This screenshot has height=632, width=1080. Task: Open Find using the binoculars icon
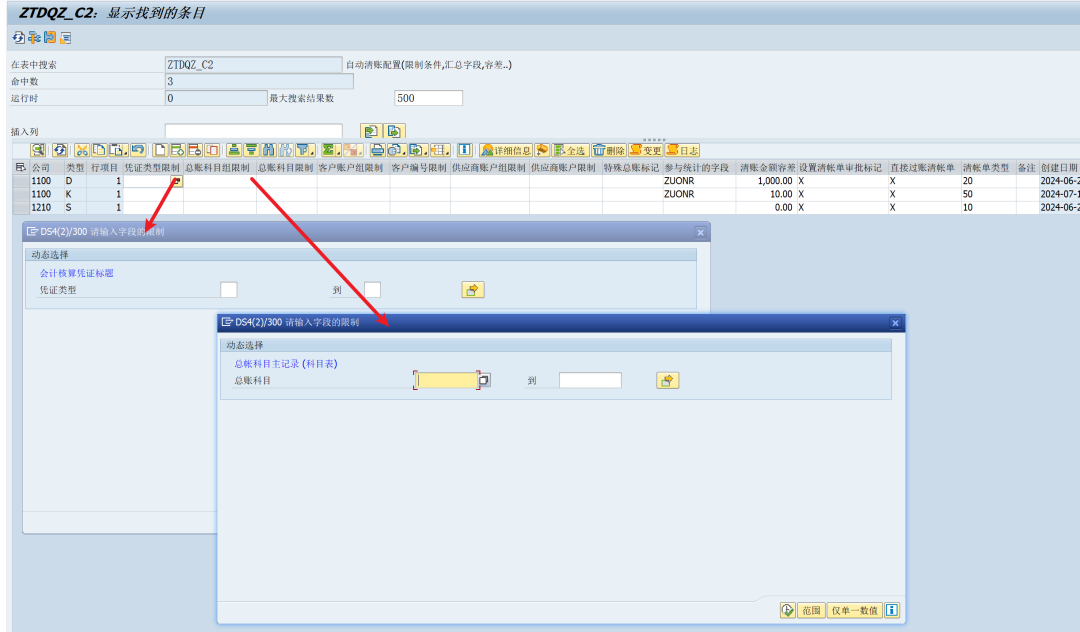coord(269,150)
